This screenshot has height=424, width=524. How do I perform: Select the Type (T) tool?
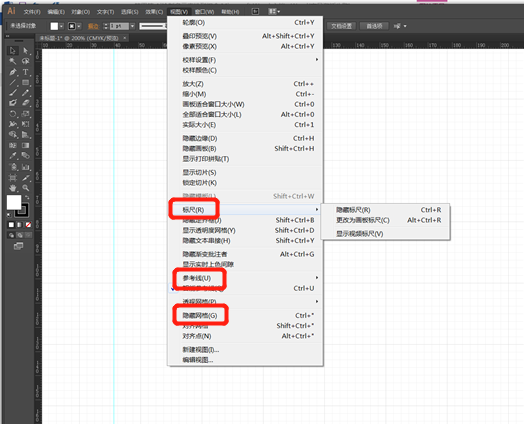(25, 72)
